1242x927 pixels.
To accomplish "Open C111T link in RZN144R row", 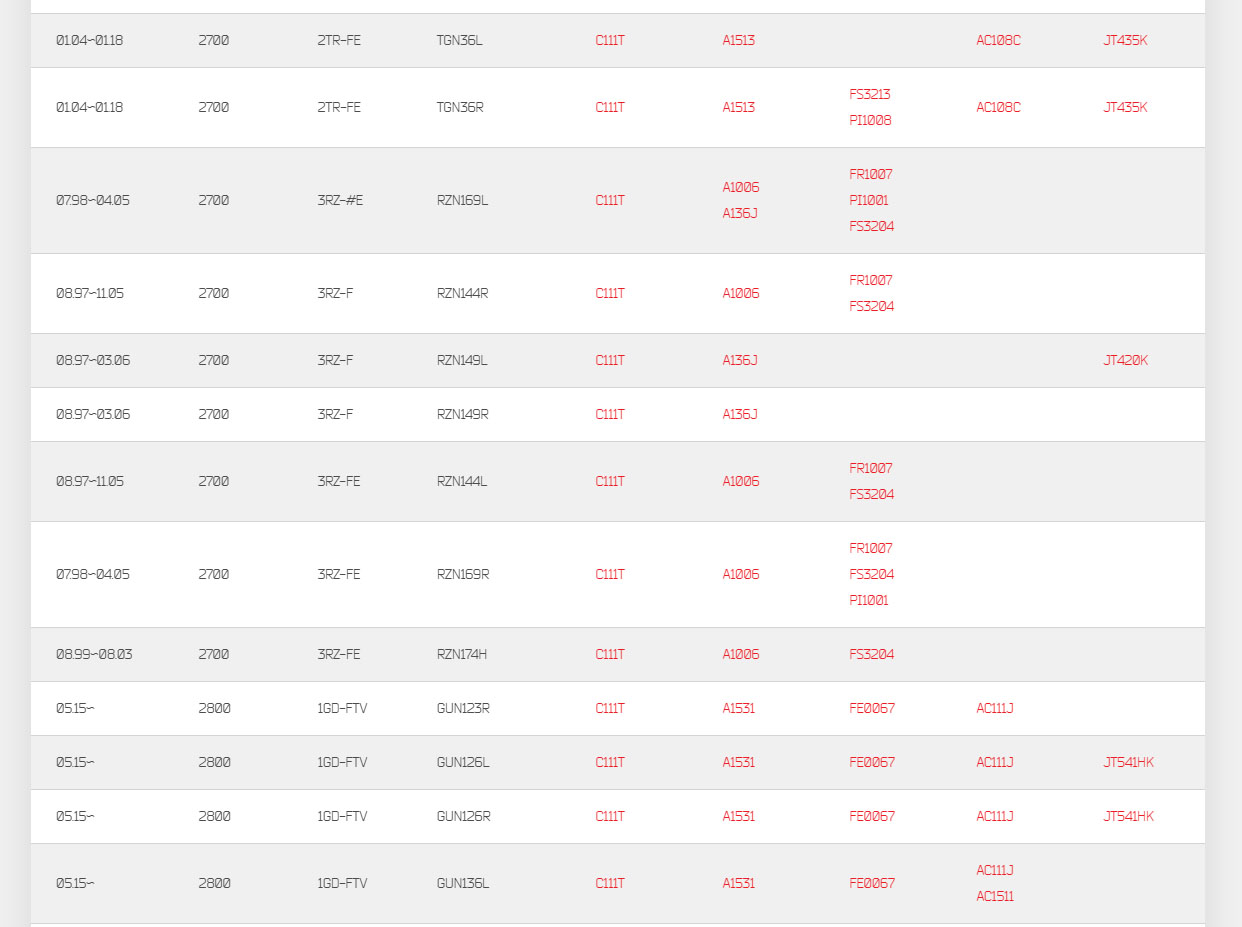I will 610,293.
